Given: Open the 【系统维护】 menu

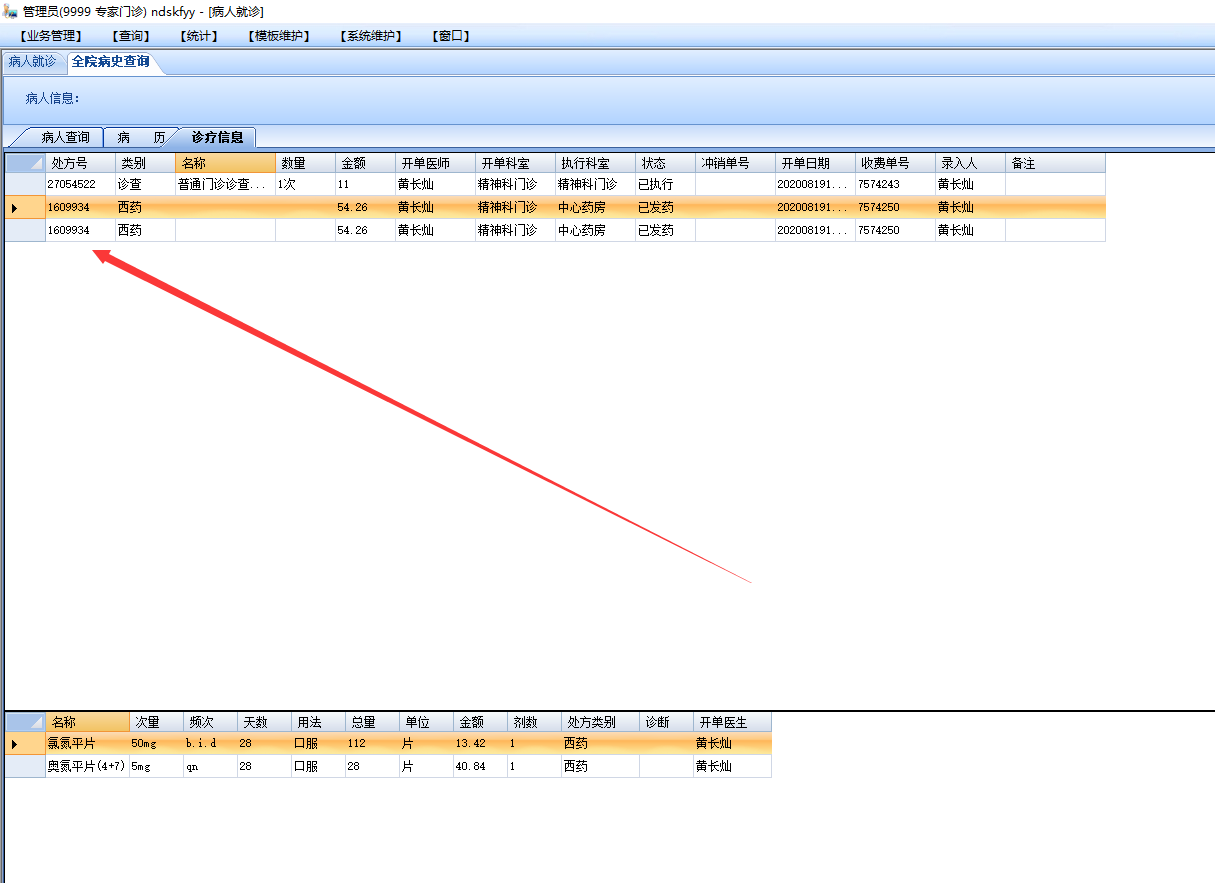Looking at the screenshot, I should [370, 36].
